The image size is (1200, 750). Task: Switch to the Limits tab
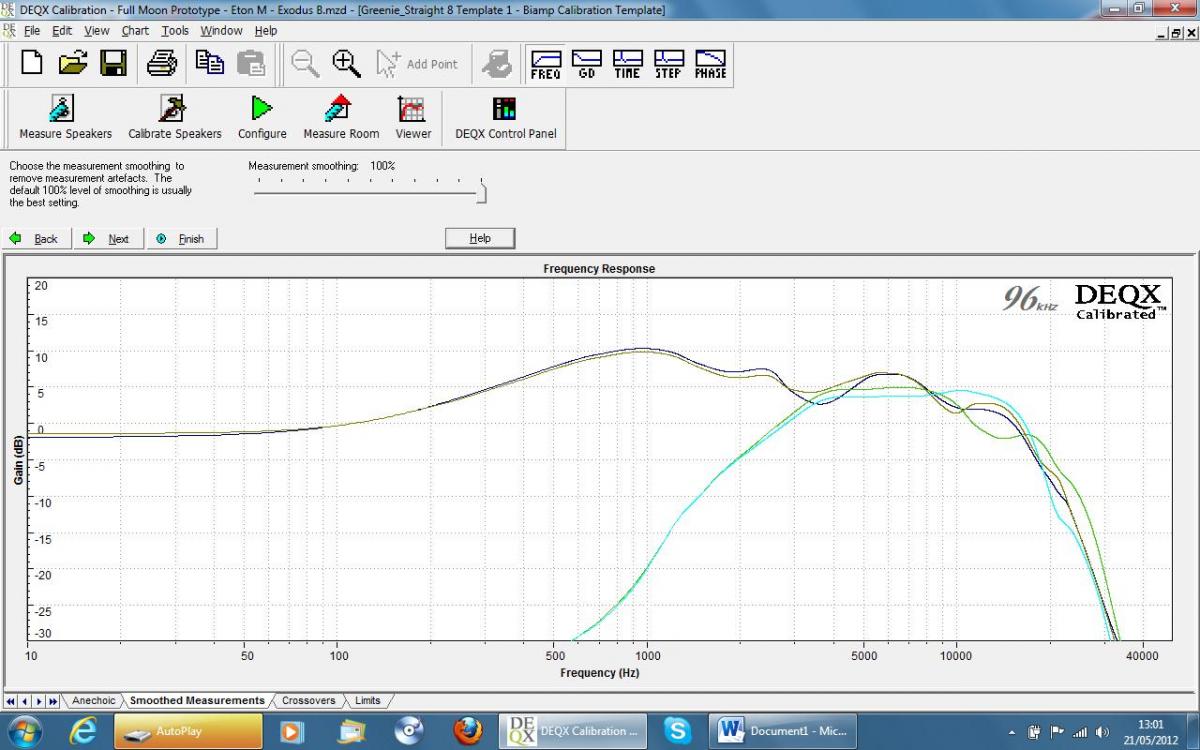[x=368, y=701]
